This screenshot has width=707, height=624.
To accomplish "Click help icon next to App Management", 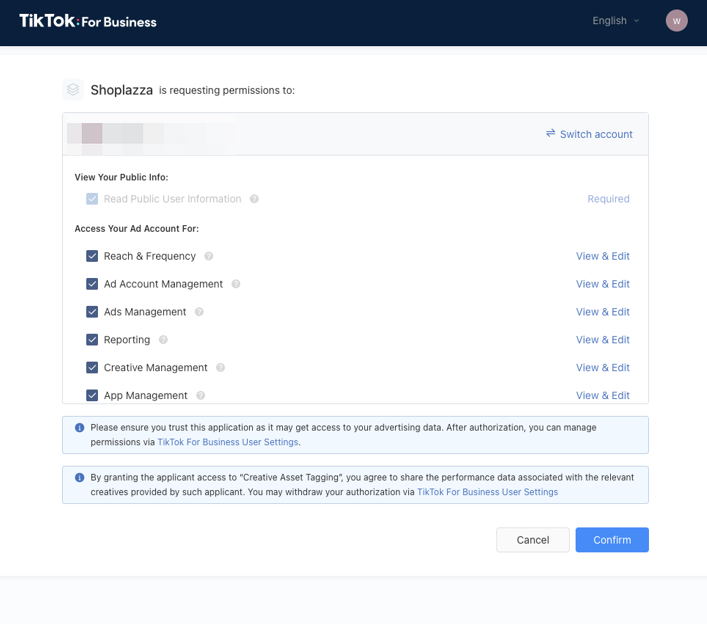I will pyautogui.click(x=201, y=395).
